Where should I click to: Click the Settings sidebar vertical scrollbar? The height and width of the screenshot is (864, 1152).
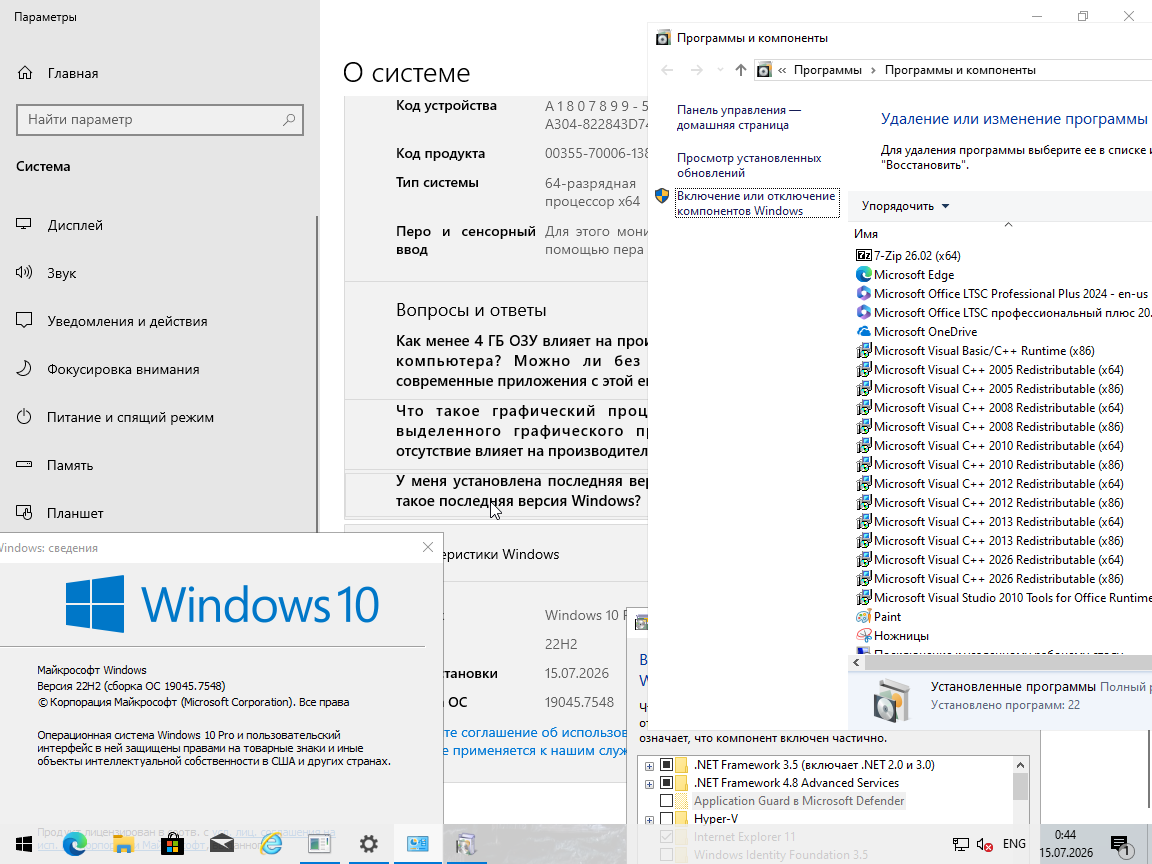point(317,373)
